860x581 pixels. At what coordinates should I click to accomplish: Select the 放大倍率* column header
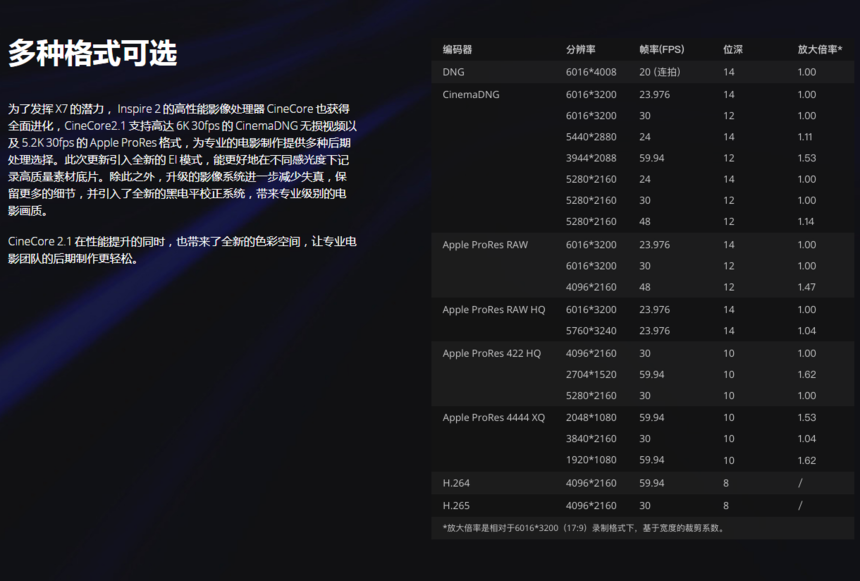(x=819, y=49)
